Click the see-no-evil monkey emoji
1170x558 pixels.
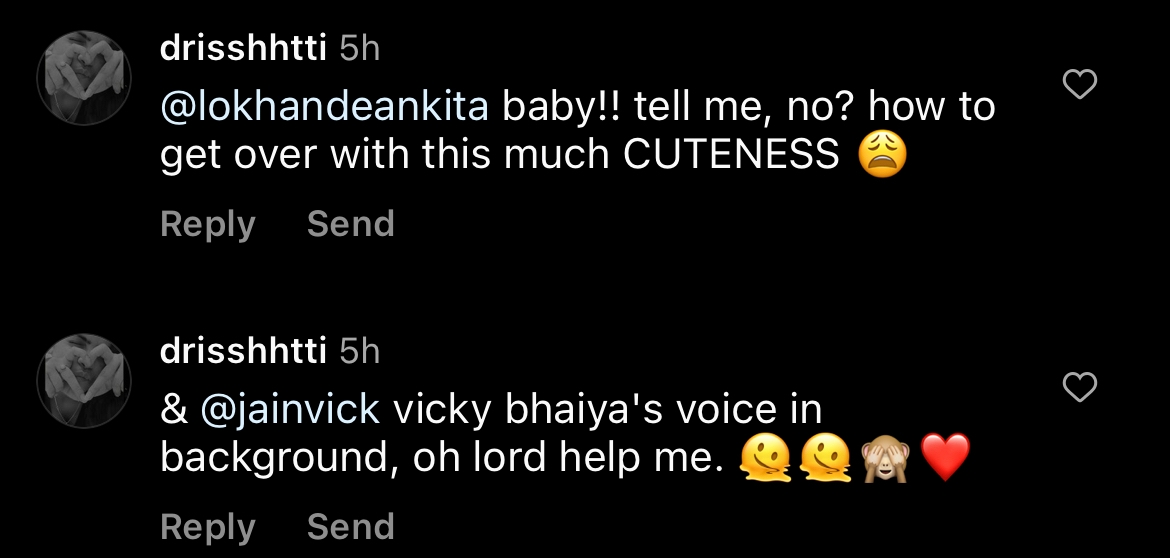[x=885, y=458]
